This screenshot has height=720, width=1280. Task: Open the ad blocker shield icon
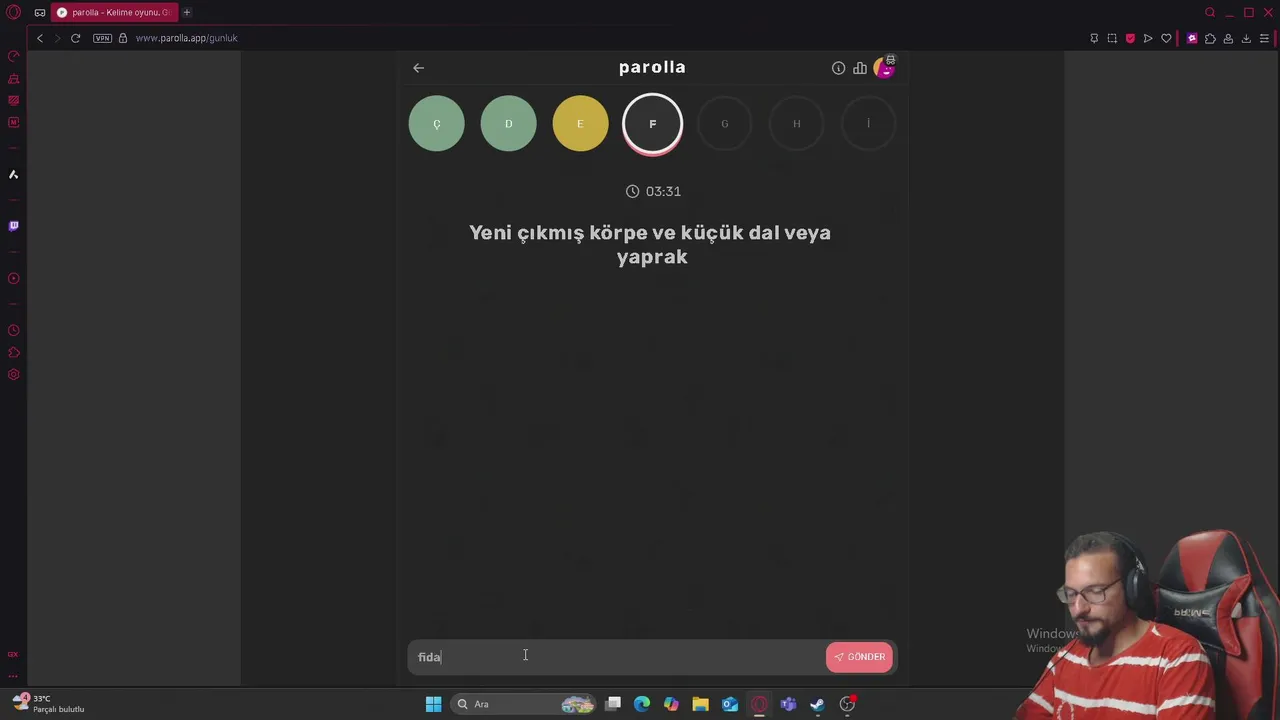(1130, 38)
